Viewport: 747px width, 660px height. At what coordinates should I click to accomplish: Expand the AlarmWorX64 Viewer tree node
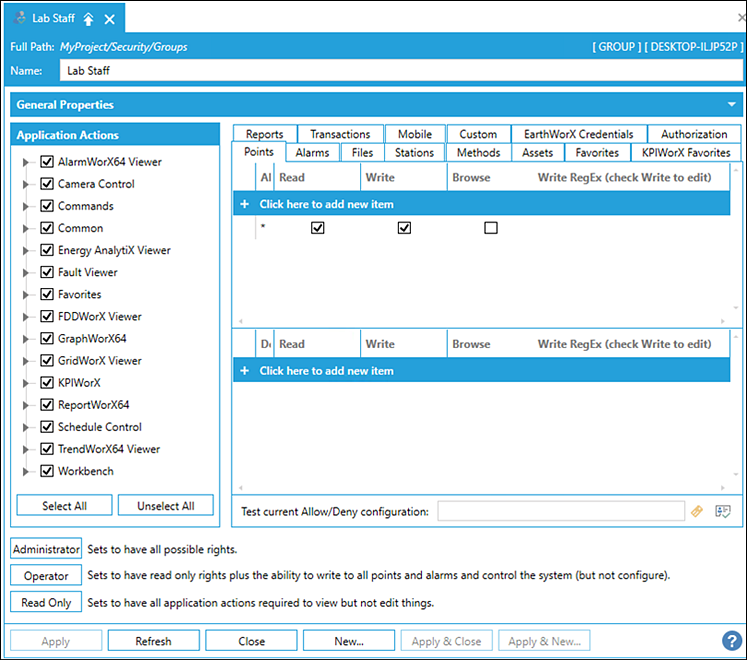click(x=25, y=162)
